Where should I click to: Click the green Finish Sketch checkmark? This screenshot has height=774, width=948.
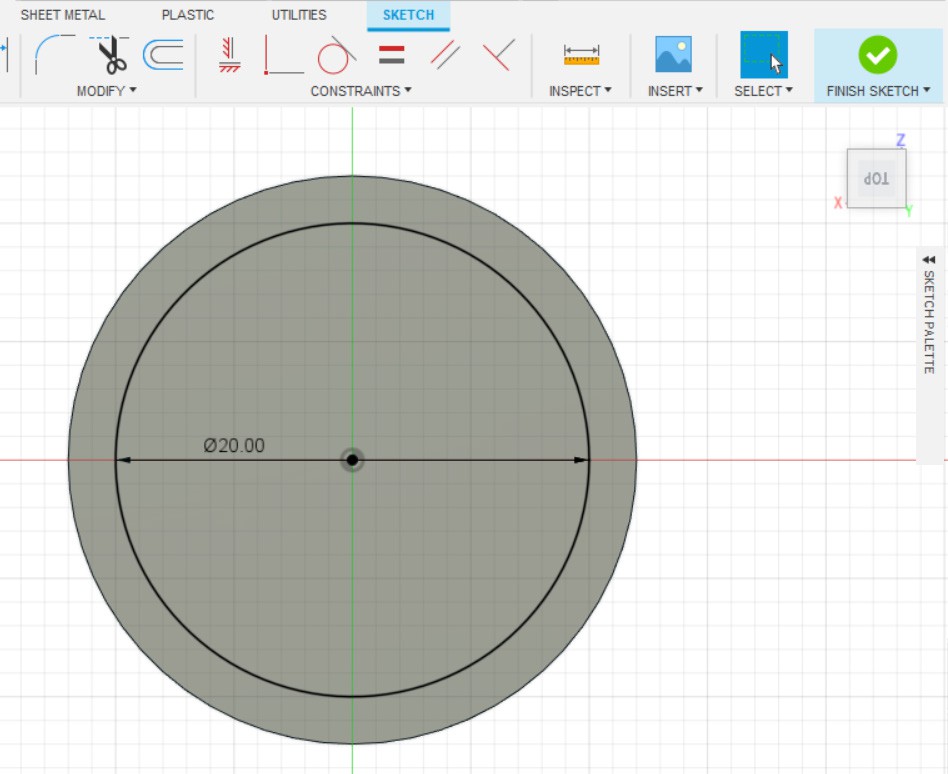coord(877,55)
